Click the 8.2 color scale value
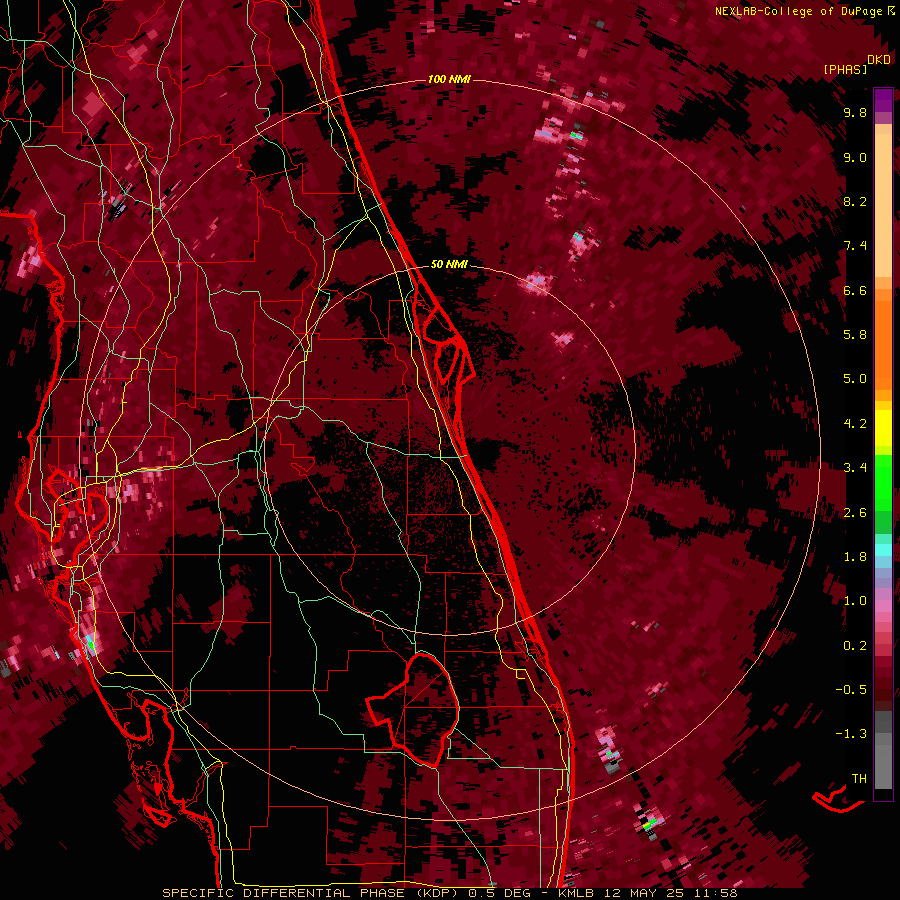The image size is (900, 900). tap(855, 201)
